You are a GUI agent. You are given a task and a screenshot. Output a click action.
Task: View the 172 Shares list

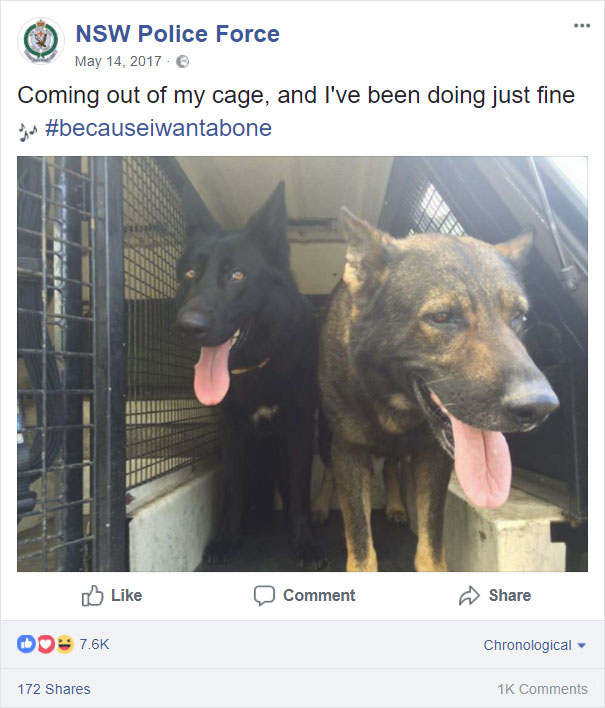[54, 689]
